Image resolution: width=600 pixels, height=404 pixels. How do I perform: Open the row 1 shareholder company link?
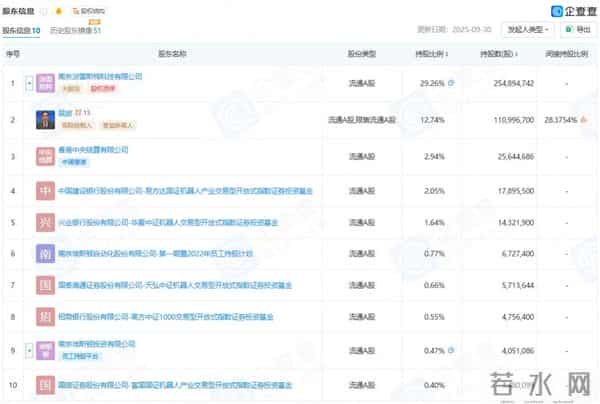point(100,76)
